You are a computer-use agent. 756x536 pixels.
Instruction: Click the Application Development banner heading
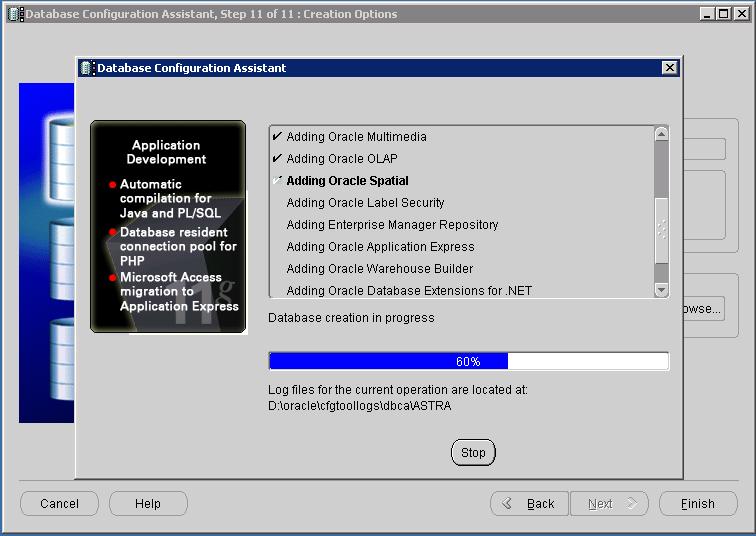[x=166, y=152]
